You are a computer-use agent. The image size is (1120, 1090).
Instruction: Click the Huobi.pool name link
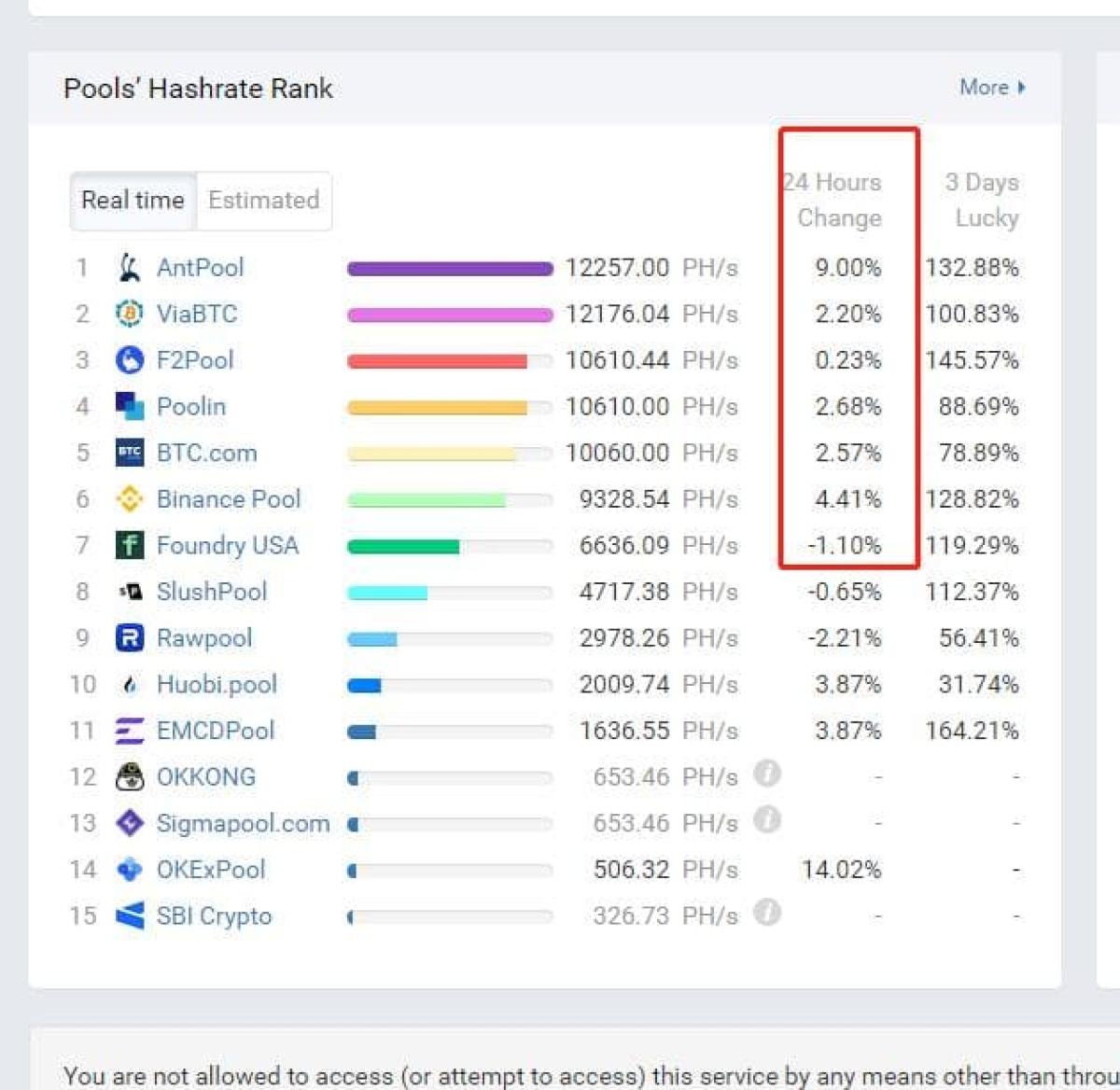point(217,685)
